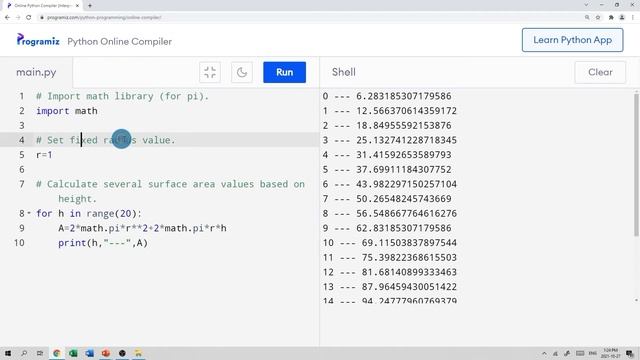Click output value 6.283185307179586

[x=404, y=96]
